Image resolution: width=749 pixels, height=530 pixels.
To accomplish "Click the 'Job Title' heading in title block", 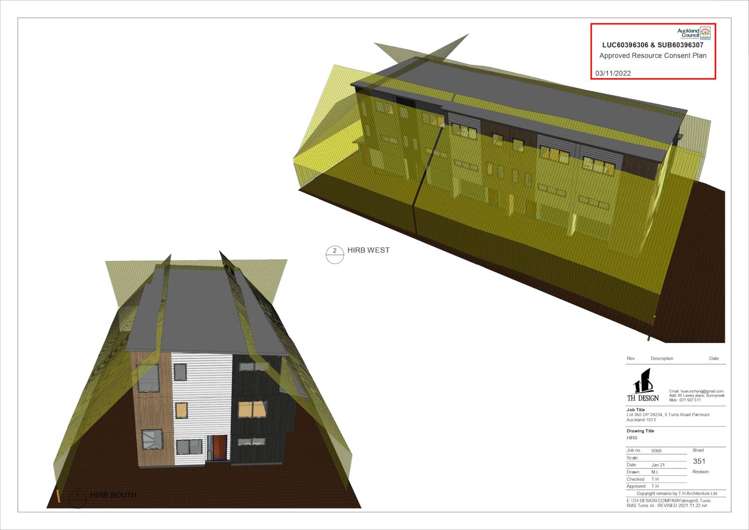I will tap(635, 410).
